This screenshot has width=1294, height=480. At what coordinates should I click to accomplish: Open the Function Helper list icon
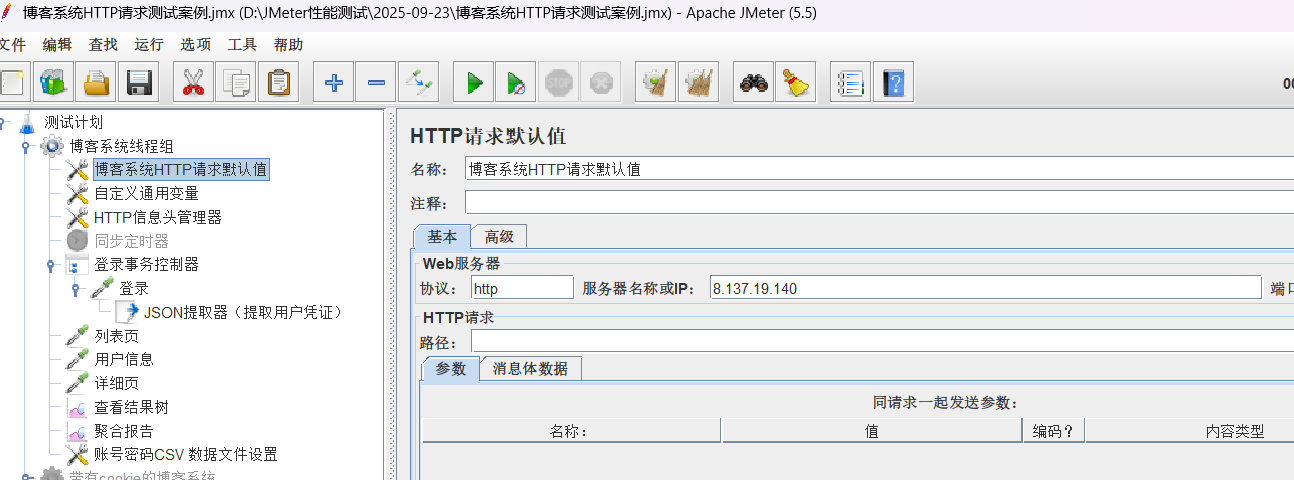851,82
